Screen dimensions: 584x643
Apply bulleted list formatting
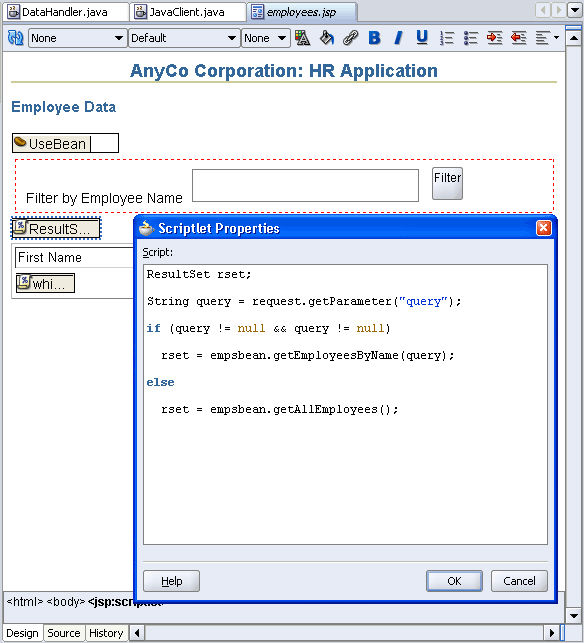[x=471, y=38]
